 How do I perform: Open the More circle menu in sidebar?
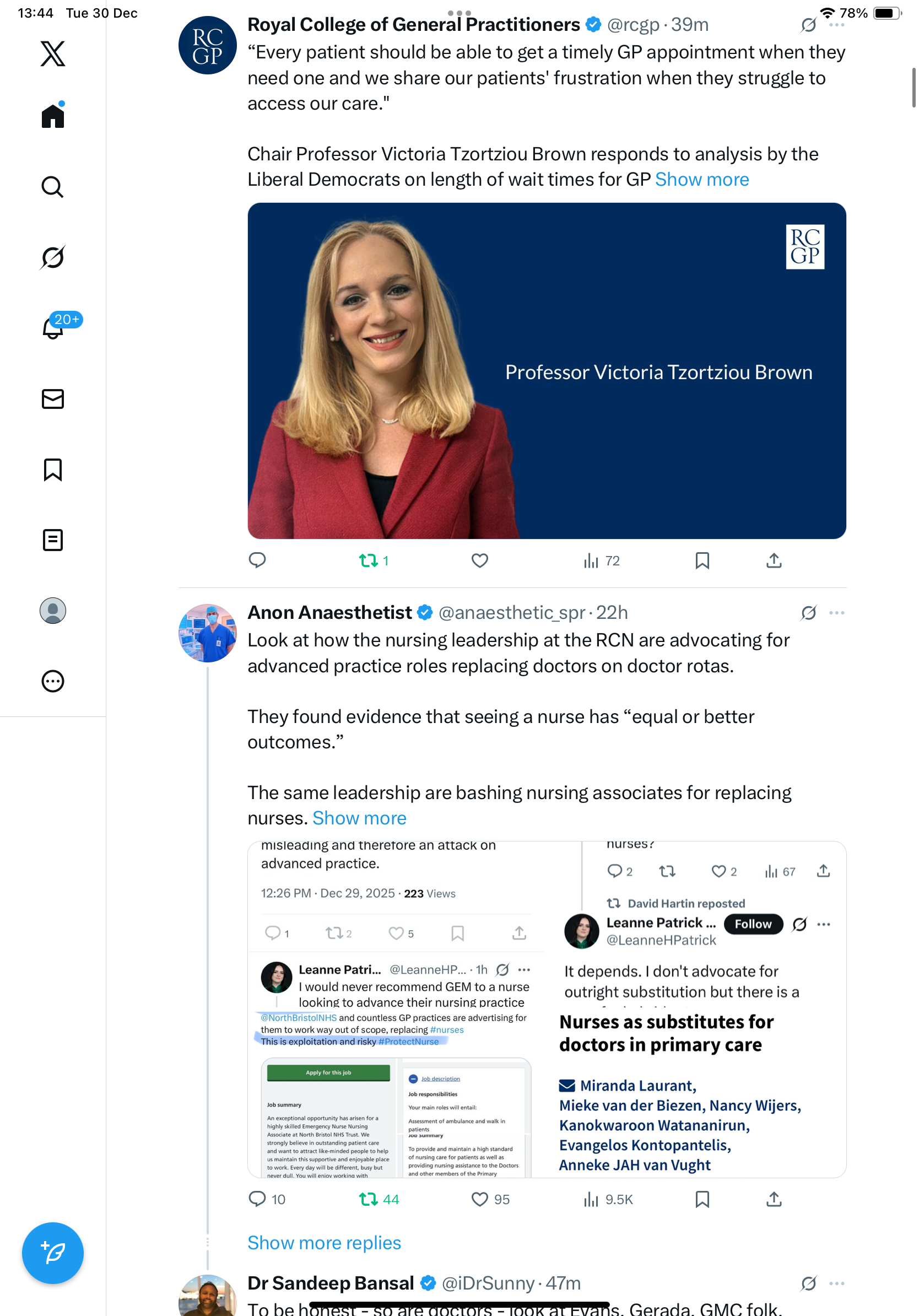coord(53,682)
